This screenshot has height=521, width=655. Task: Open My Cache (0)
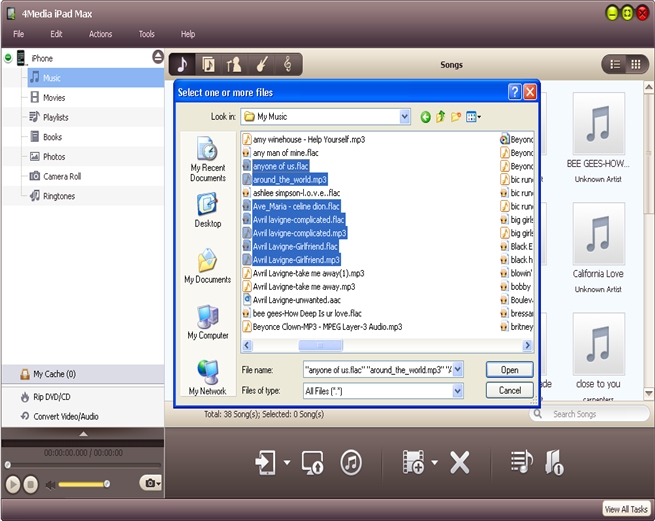coord(54,374)
